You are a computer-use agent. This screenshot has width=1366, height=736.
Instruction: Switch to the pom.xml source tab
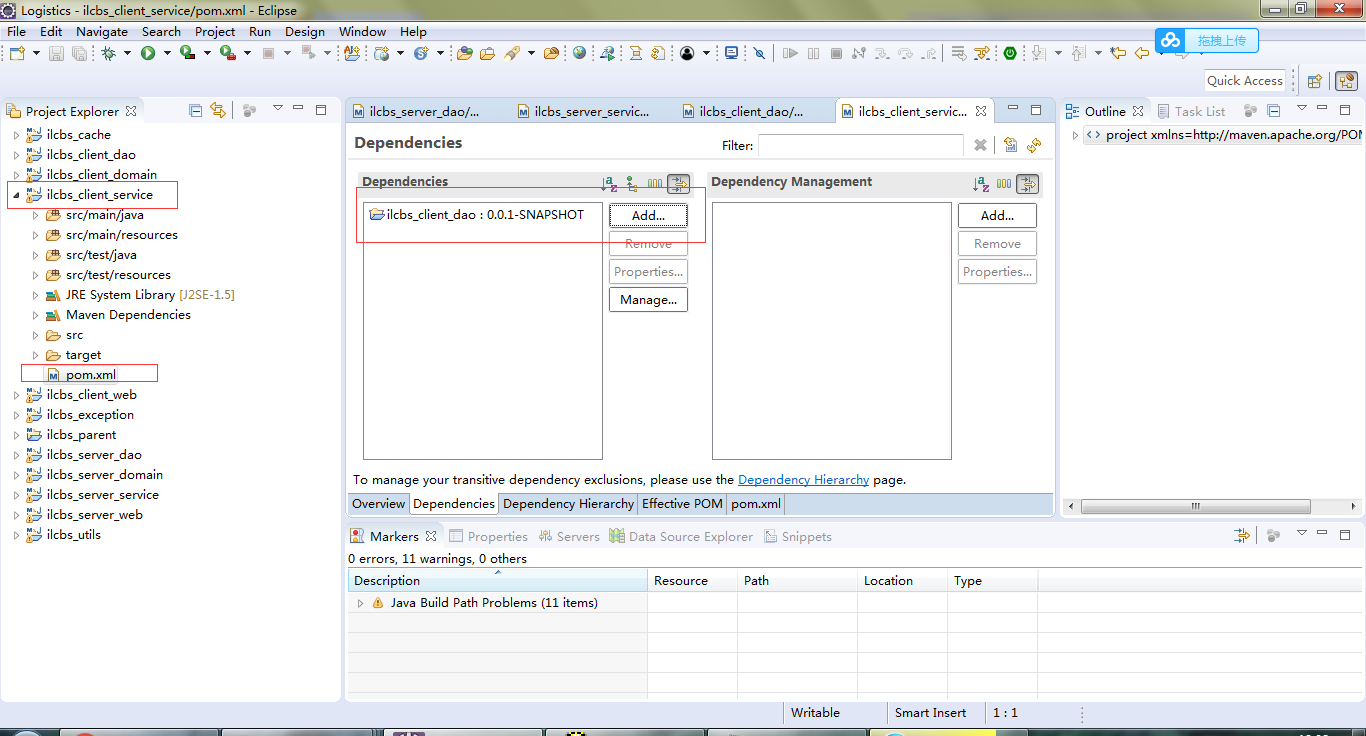click(756, 504)
